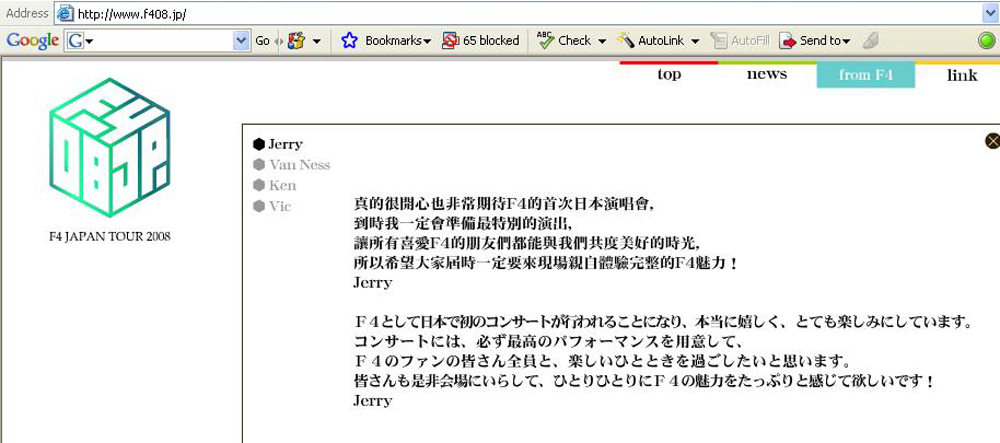
Task: Click the G icon inside the Google search box
Action: (x=76, y=41)
